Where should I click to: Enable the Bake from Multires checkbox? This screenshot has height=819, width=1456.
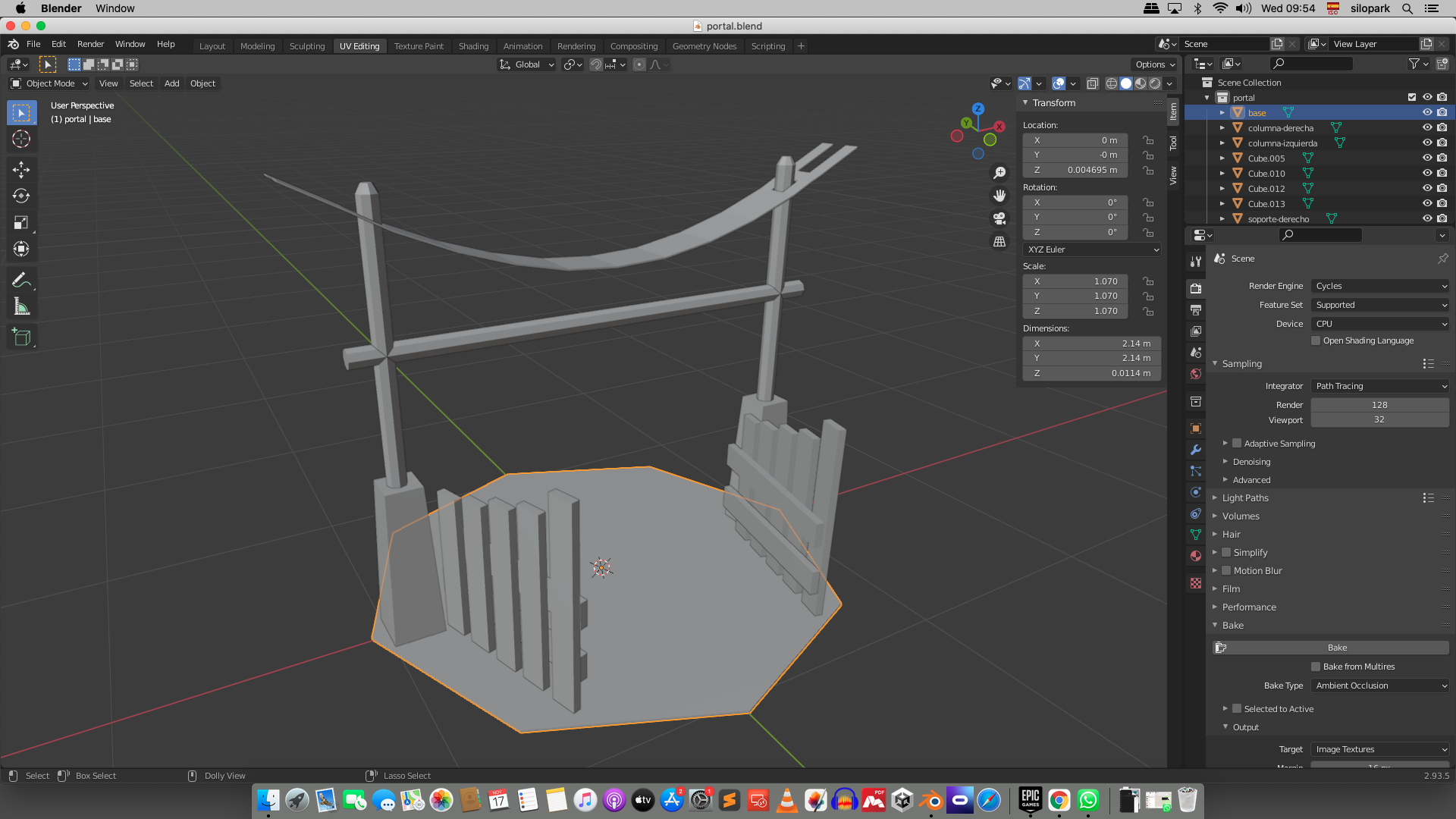(x=1316, y=667)
